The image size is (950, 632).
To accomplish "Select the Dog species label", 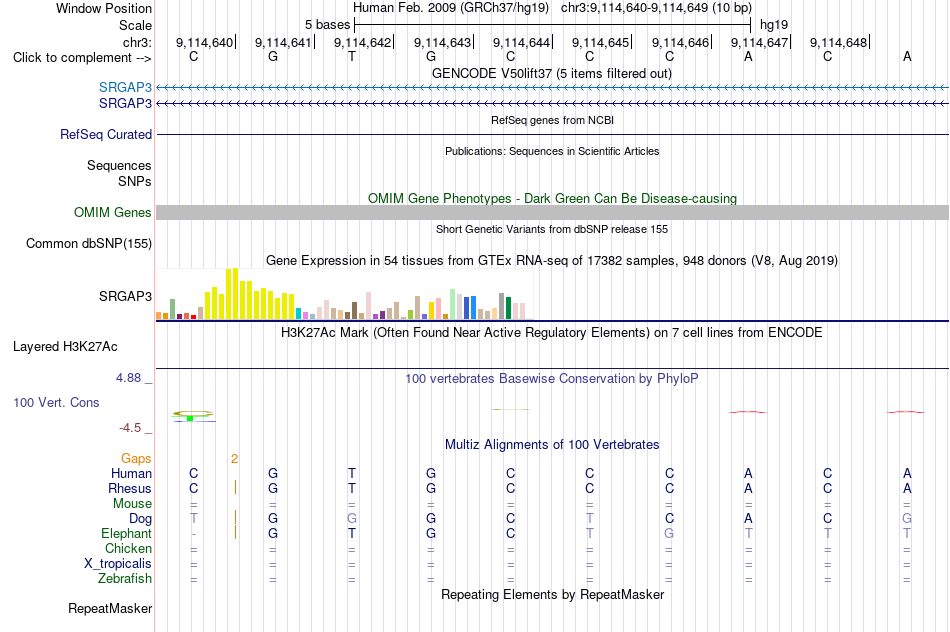I will tap(141, 519).
